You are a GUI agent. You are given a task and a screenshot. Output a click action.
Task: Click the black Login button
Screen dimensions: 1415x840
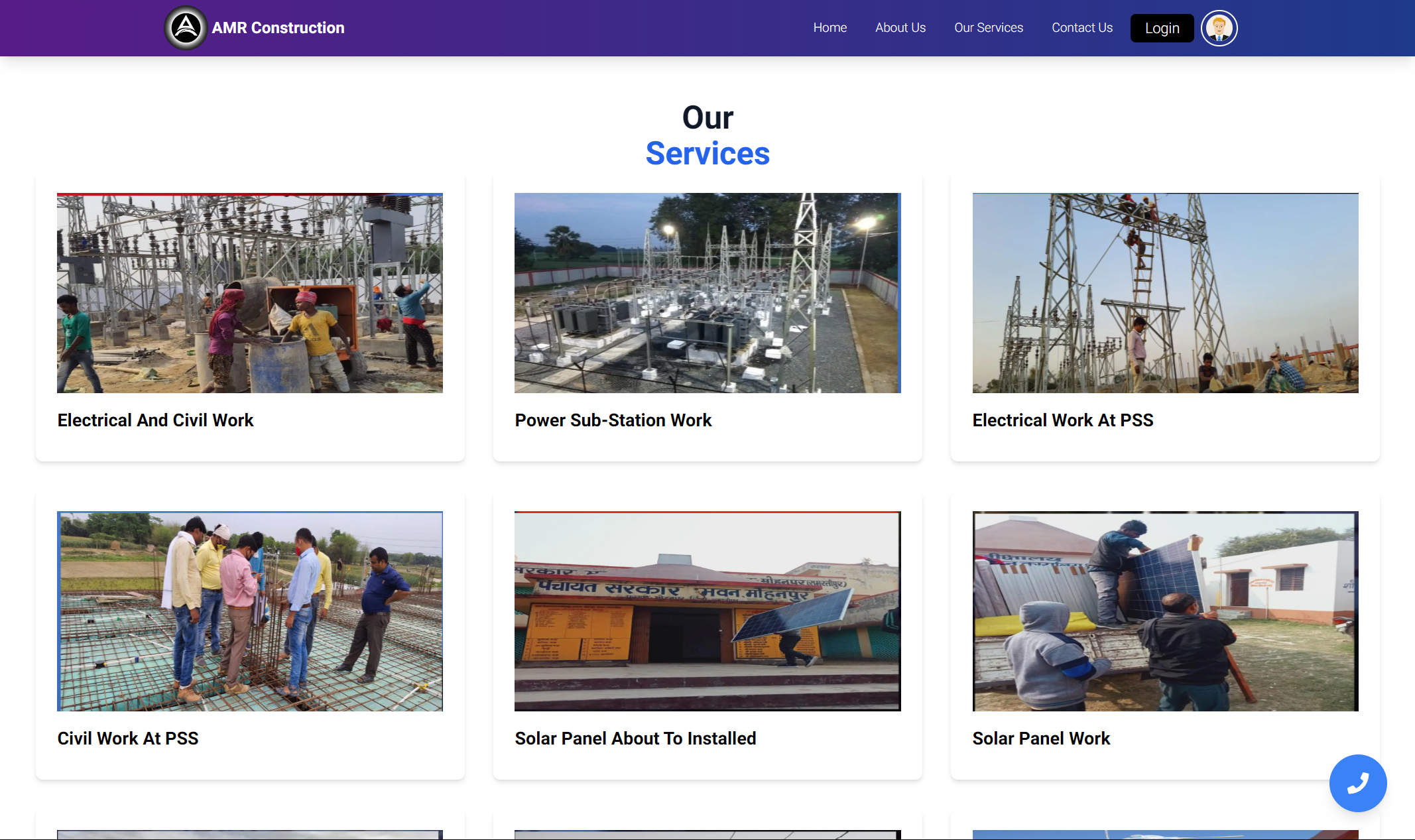[1162, 28]
